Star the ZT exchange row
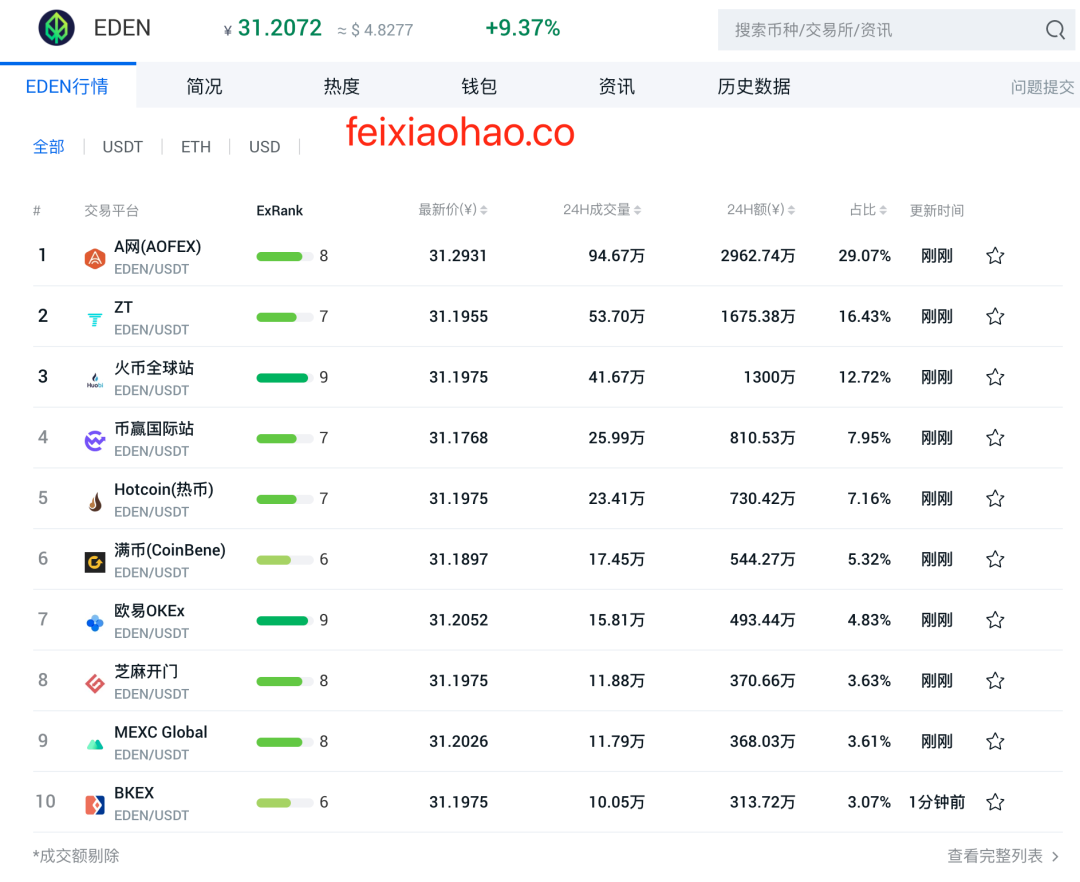The width and height of the screenshot is (1080, 882). (995, 316)
